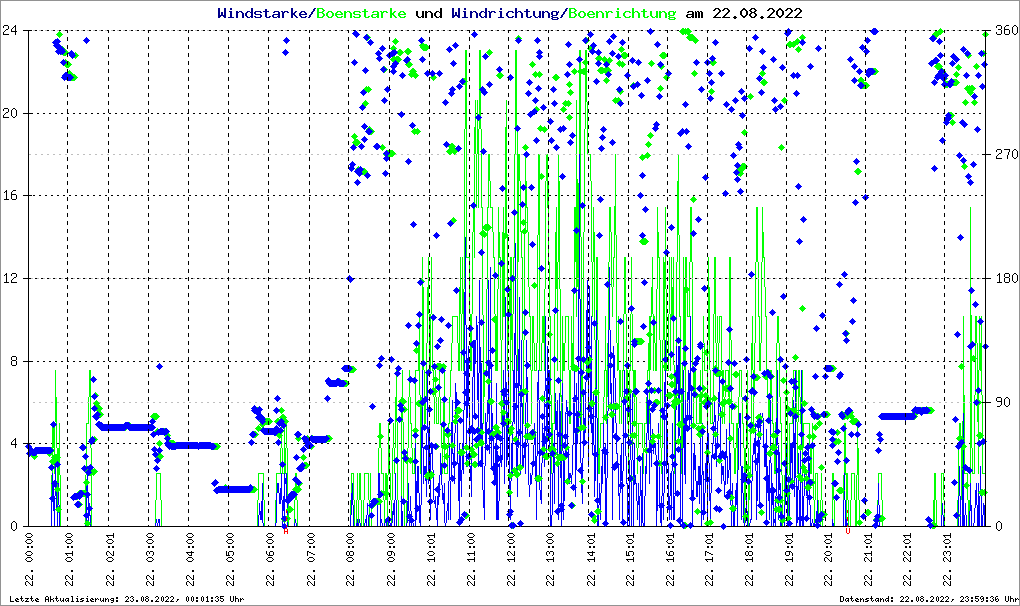1020x606 pixels.
Task: Click the '12' wind speed axis label
Action: click(x=9, y=278)
